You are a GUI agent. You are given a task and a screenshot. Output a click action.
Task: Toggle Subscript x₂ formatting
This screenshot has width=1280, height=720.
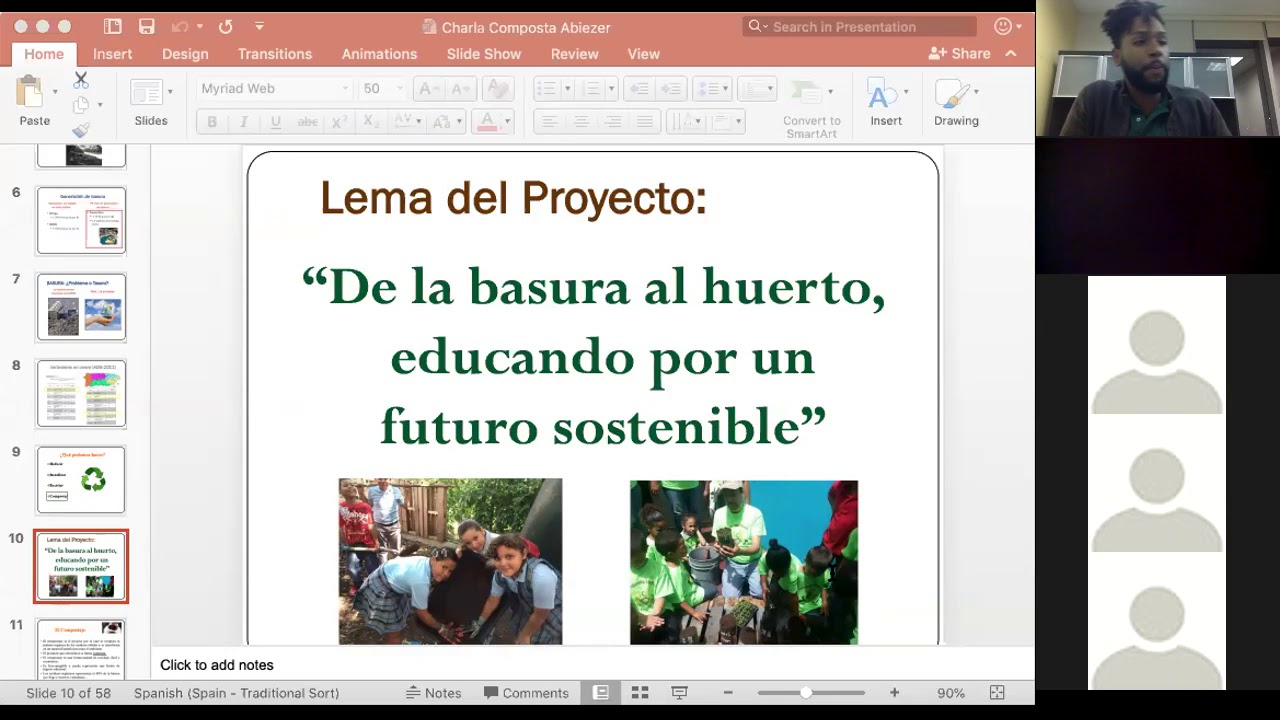pos(371,122)
